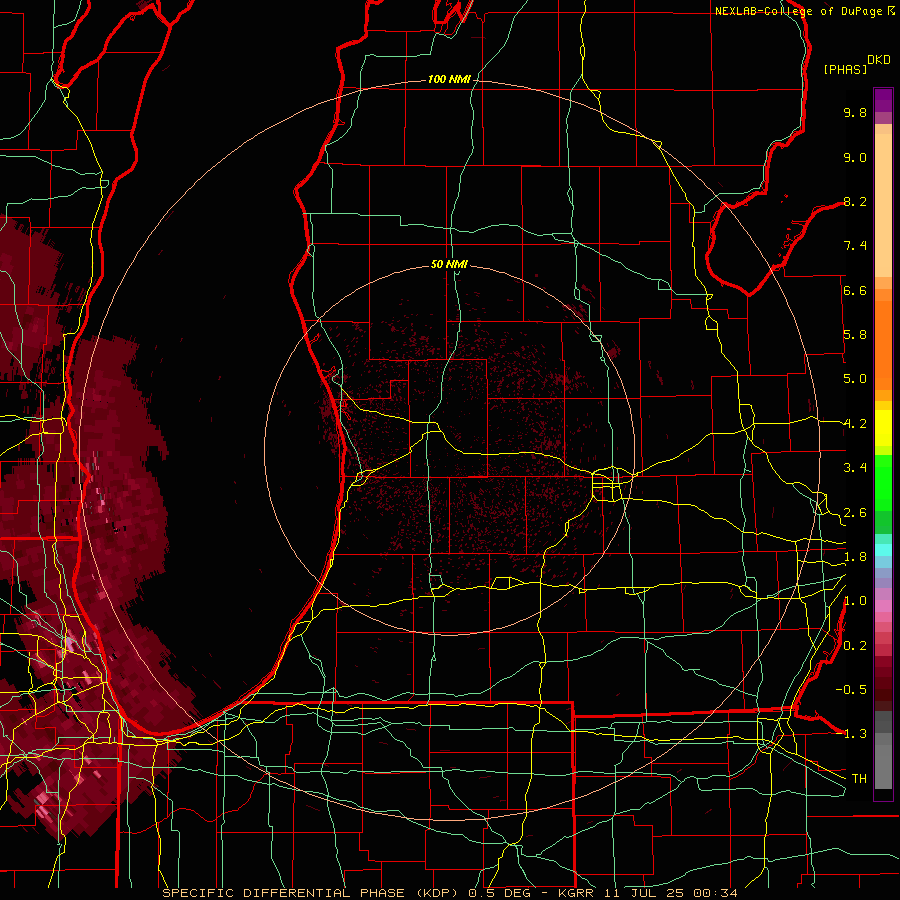Pick the purple segment at the top of the color bar
This screenshot has width=900, height=900.
tap(883, 100)
